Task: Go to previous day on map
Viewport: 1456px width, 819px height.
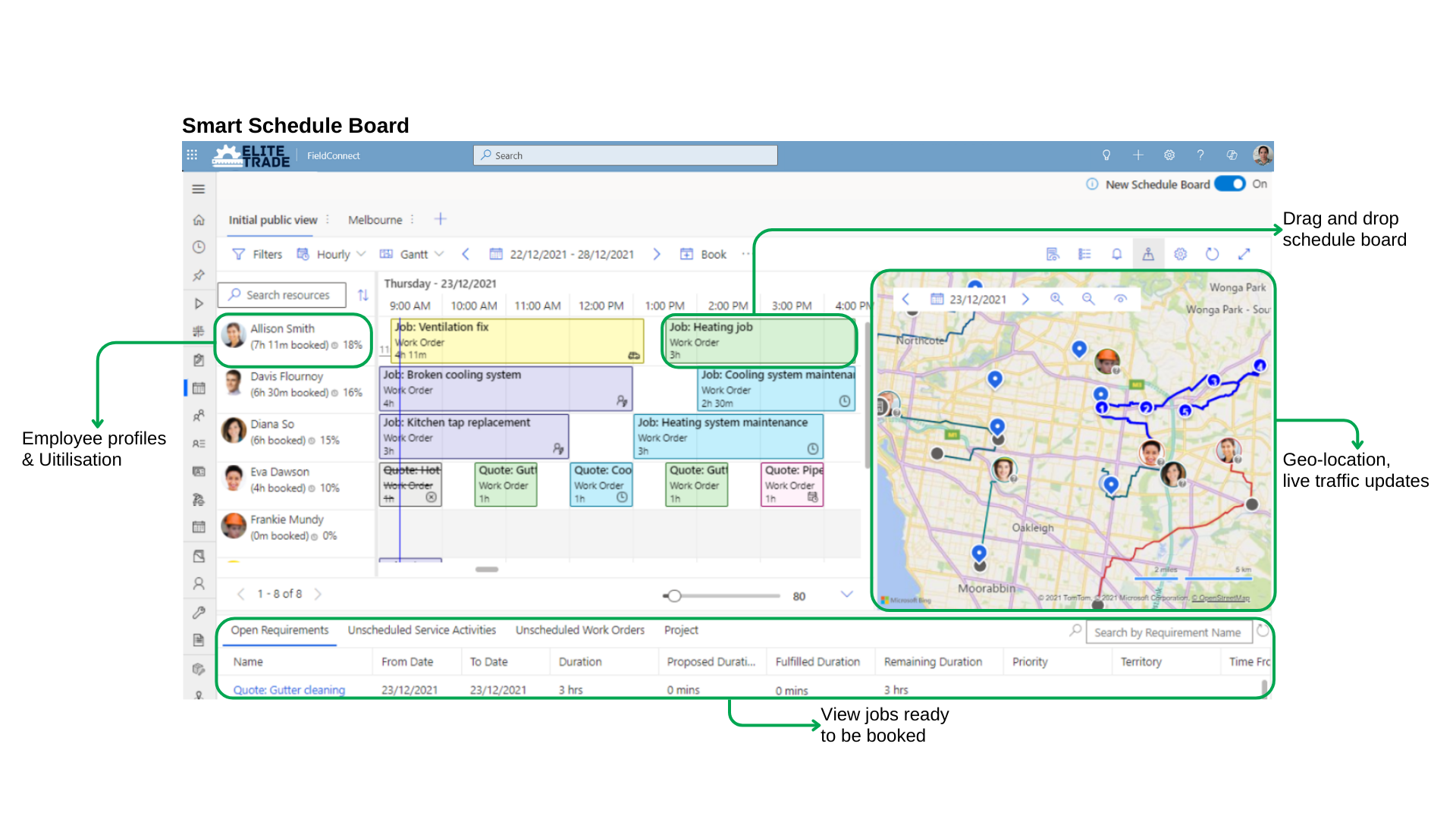Action: coord(905,299)
